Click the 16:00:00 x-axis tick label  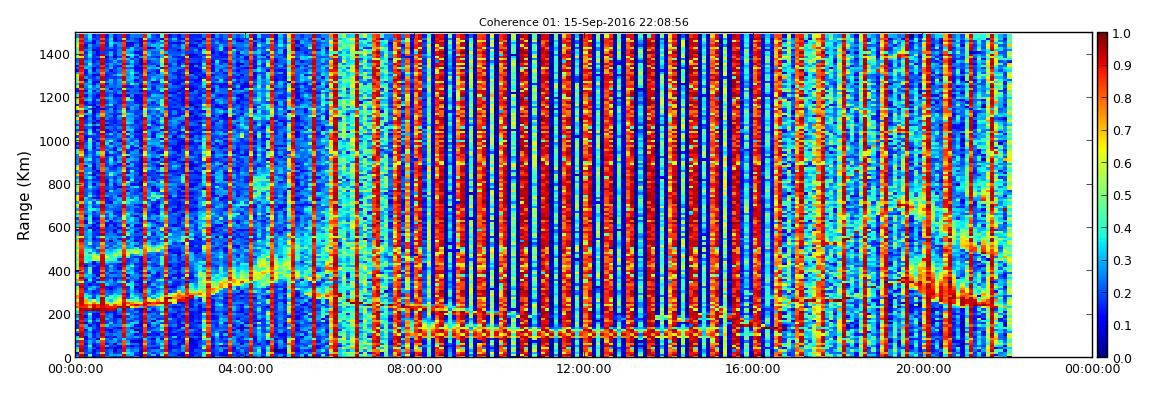coord(753,370)
